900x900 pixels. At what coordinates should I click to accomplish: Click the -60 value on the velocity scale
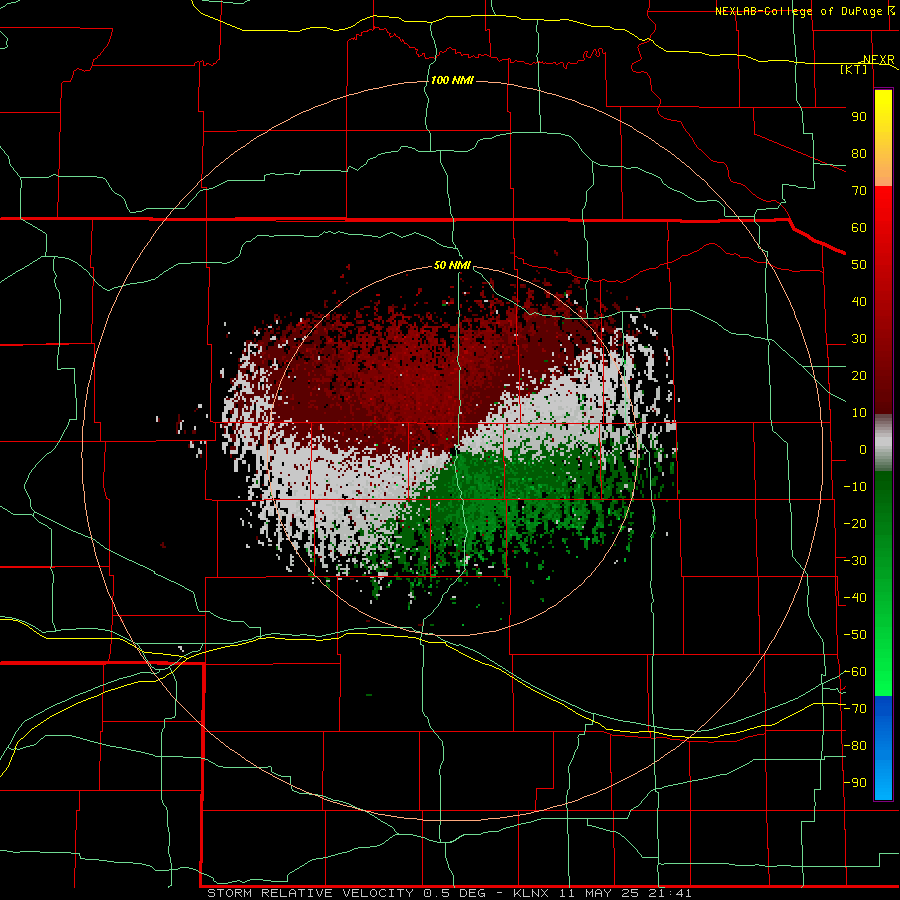855,672
